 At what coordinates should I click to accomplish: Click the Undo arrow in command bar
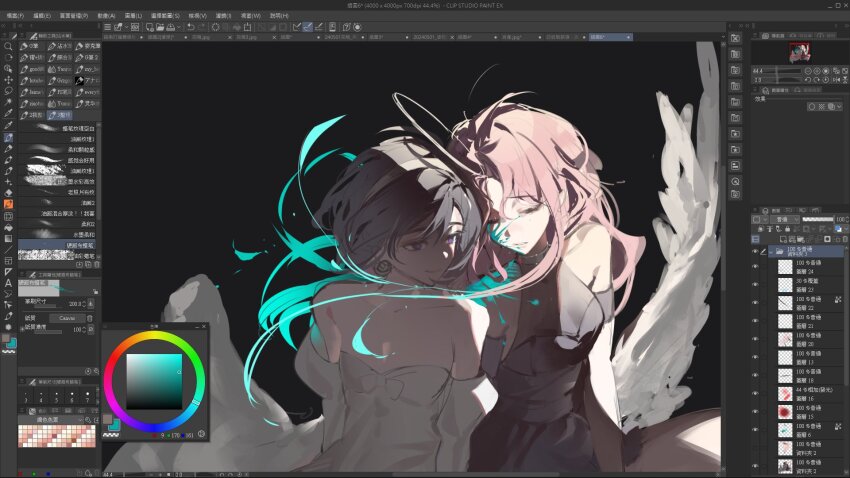190,27
